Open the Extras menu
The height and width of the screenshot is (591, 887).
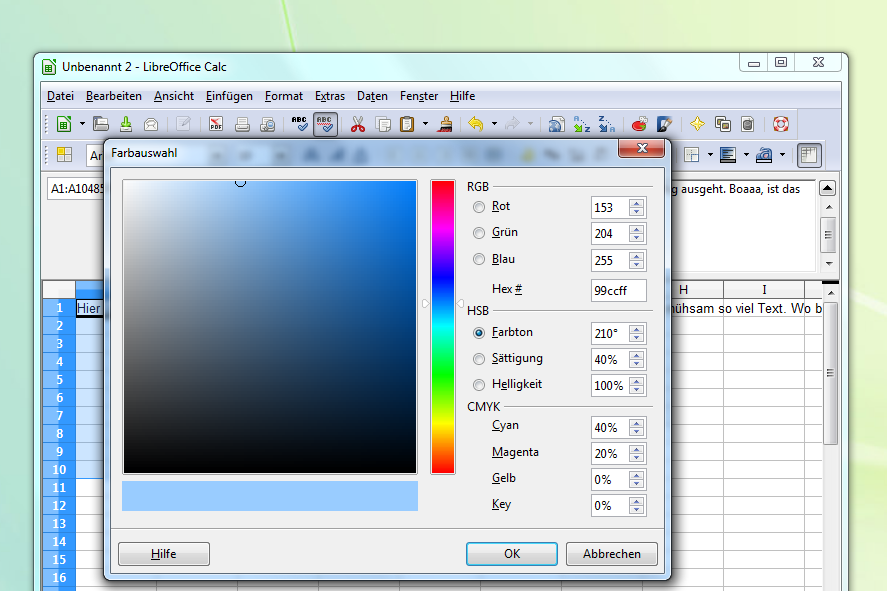point(330,96)
